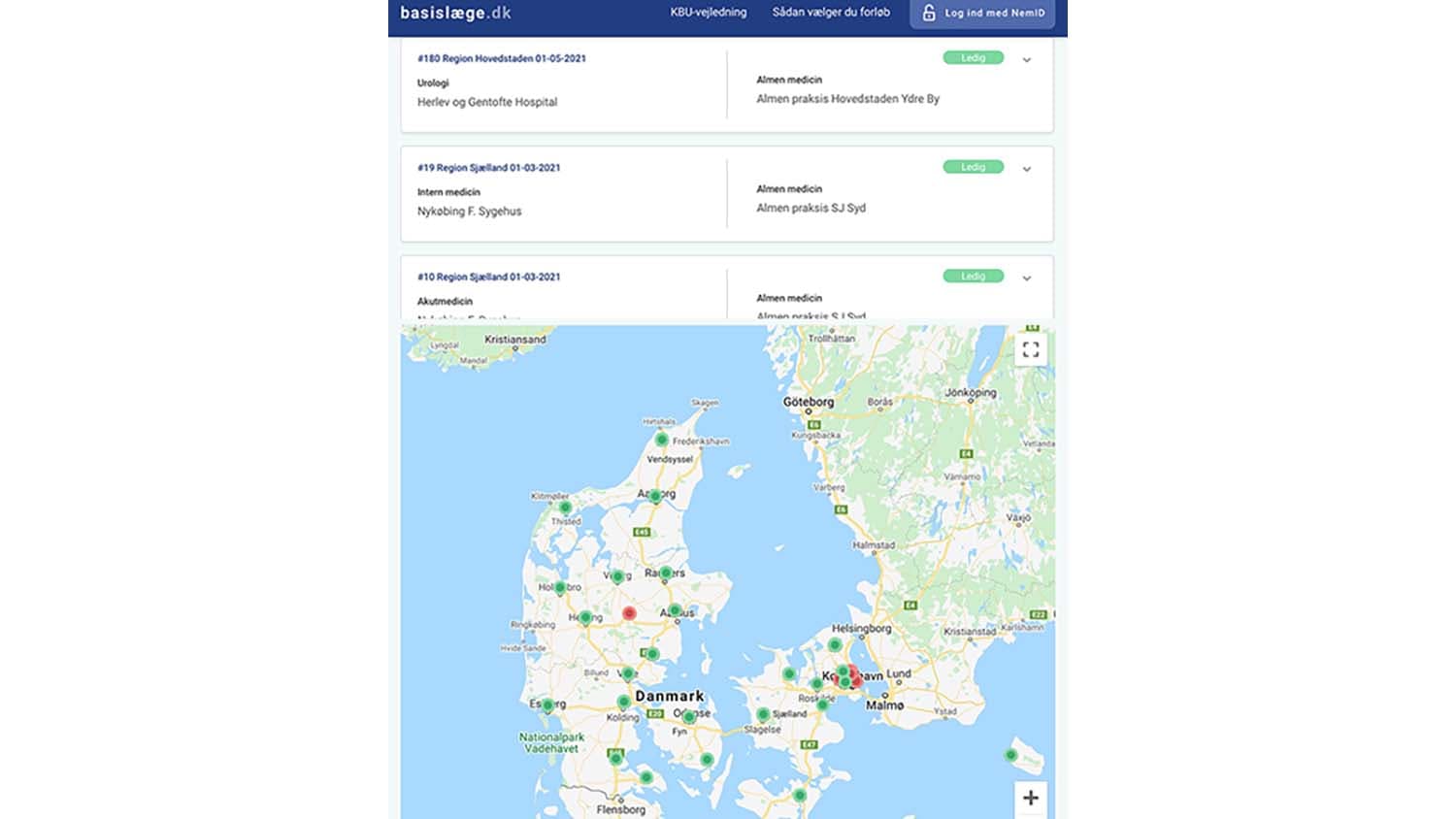Click green marker at Herning

click(x=585, y=617)
